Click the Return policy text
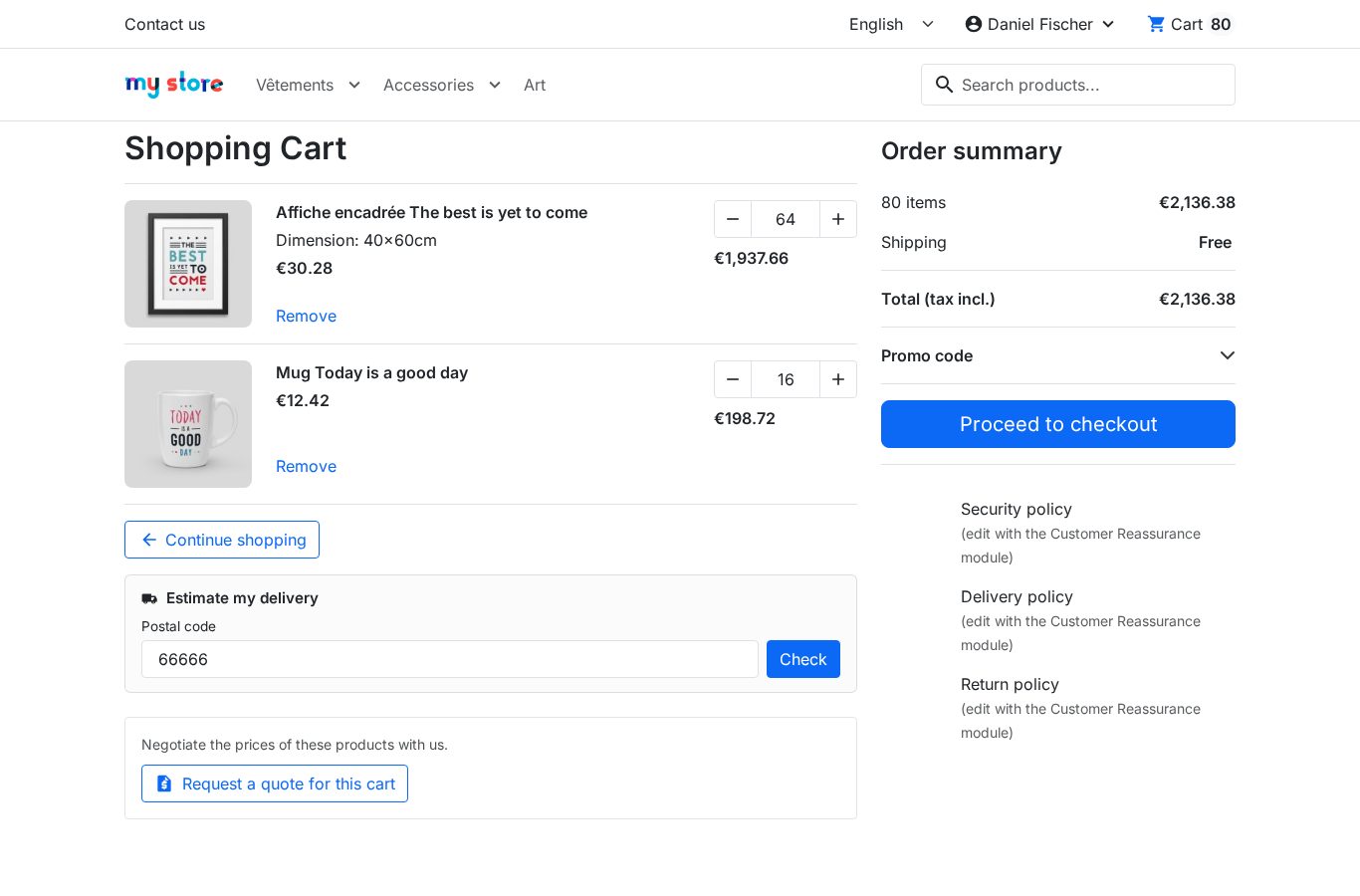This screenshot has height=896, width=1360. [x=1010, y=684]
